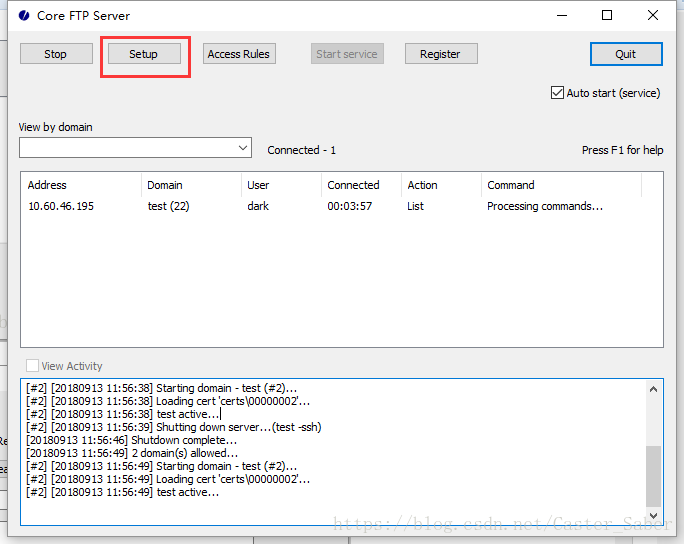Sort connections by Domain column
Image resolution: width=684 pixels, height=544 pixels.
point(192,185)
